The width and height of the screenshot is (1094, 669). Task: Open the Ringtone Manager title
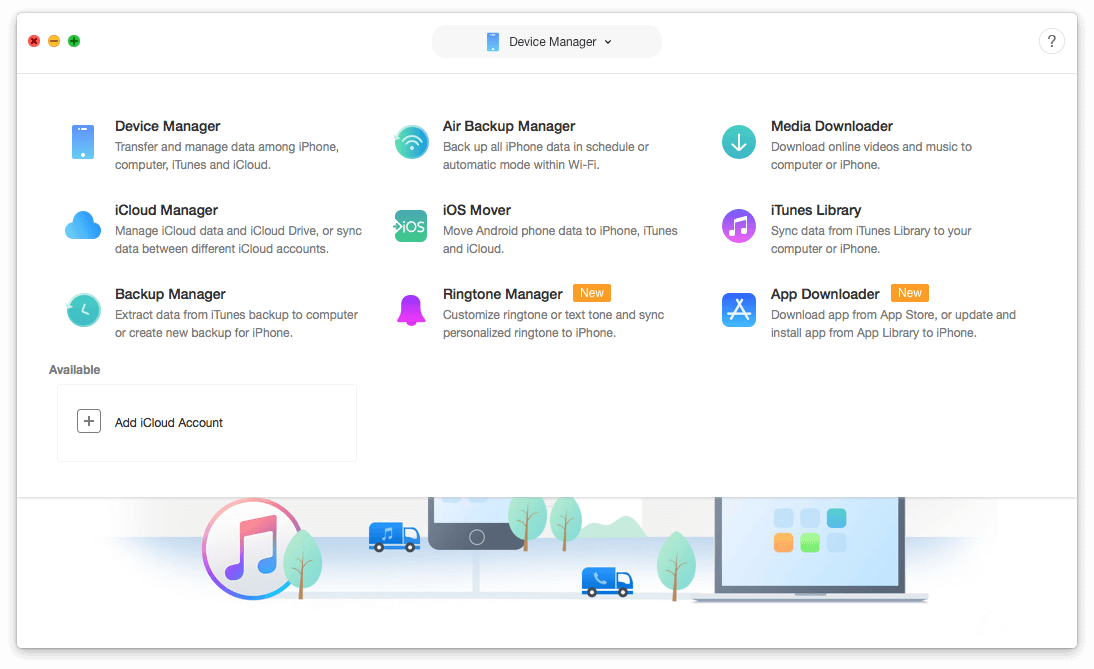[502, 294]
